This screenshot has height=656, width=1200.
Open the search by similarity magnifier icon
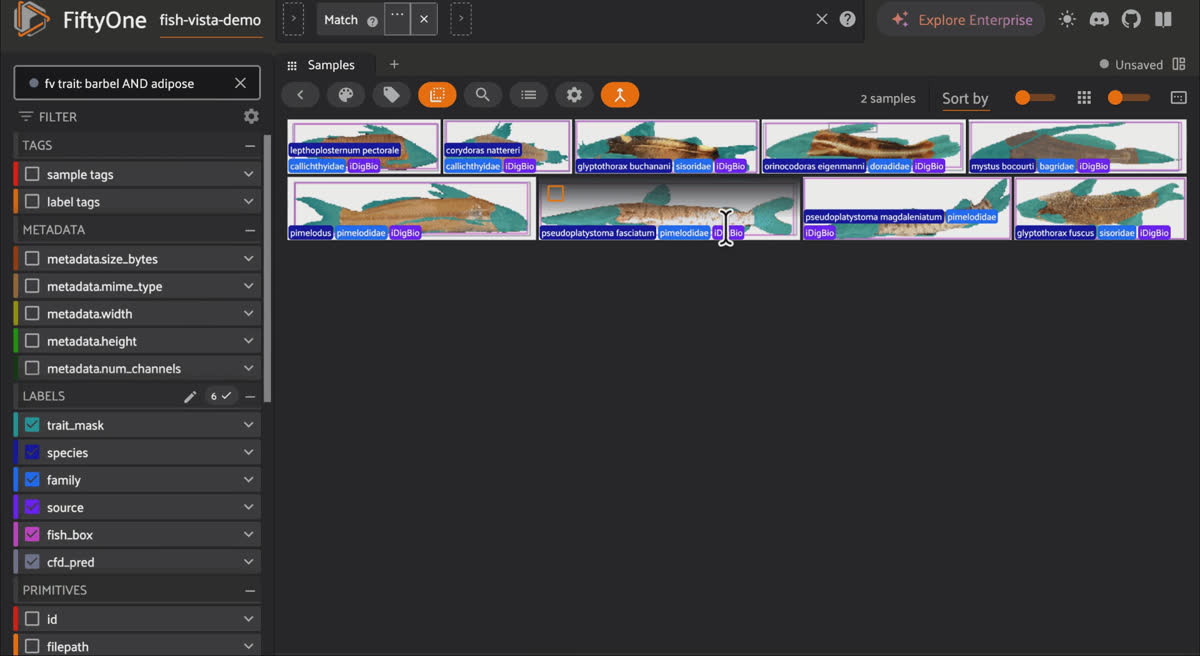click(x=483, y=95)
